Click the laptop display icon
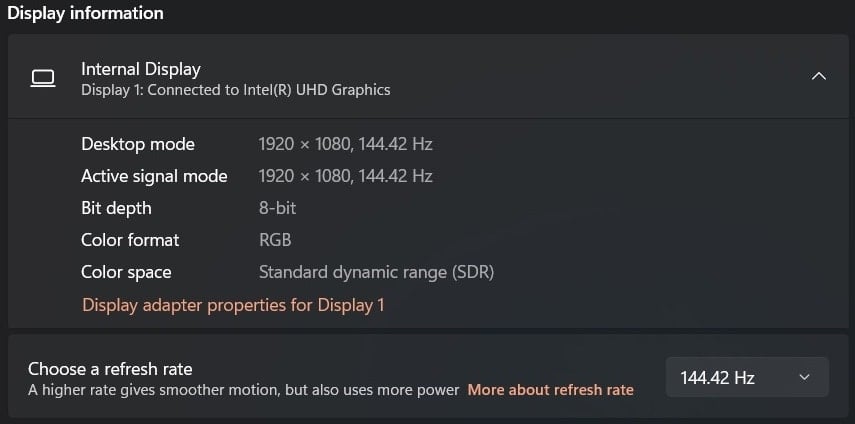The image size is (855, 424). click(43, 79)
